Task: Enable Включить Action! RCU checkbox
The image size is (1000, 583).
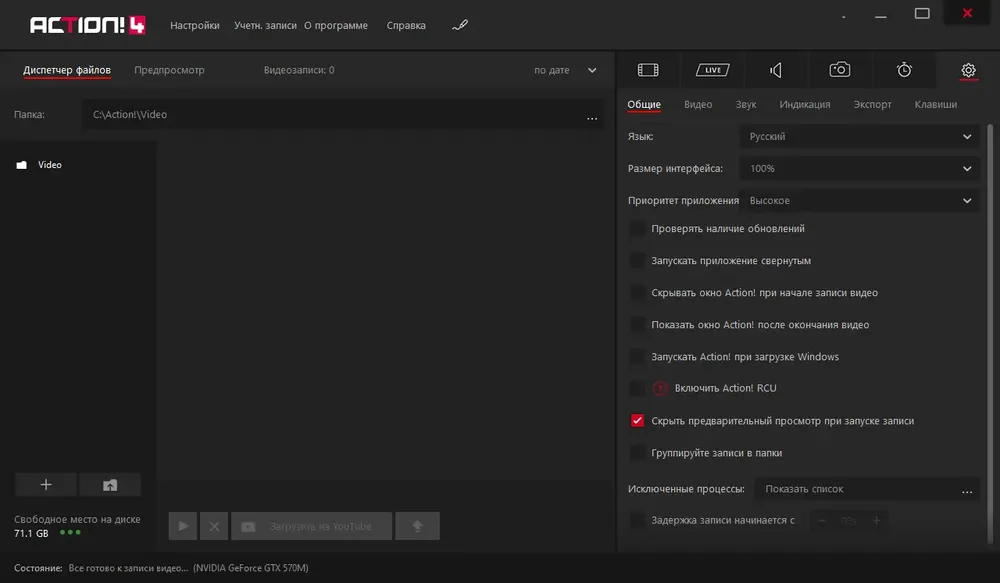Action: click(637, 388)
